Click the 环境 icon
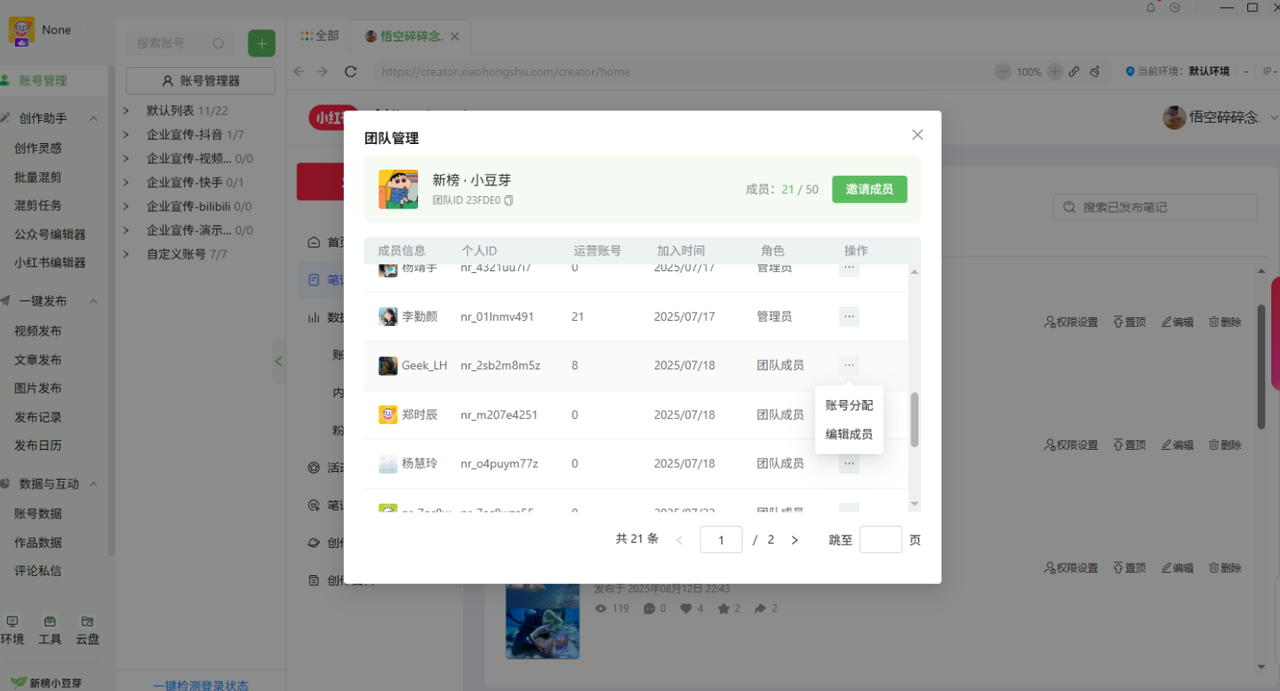The height and width of the screenshot is (691, 1280). coord(12,622)
